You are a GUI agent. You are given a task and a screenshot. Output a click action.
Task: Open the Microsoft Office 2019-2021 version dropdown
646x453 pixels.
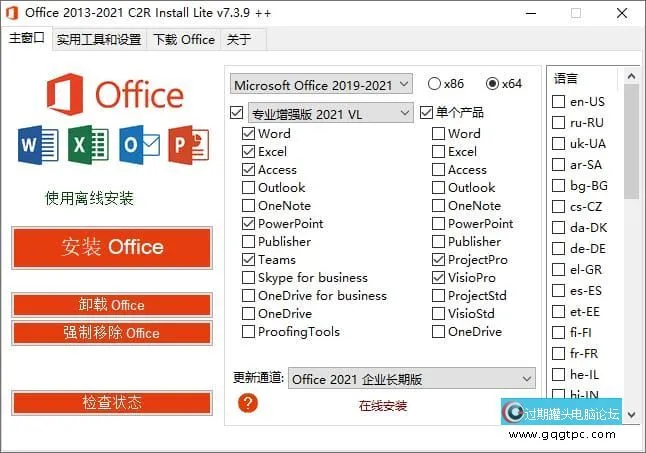point(320,84)
